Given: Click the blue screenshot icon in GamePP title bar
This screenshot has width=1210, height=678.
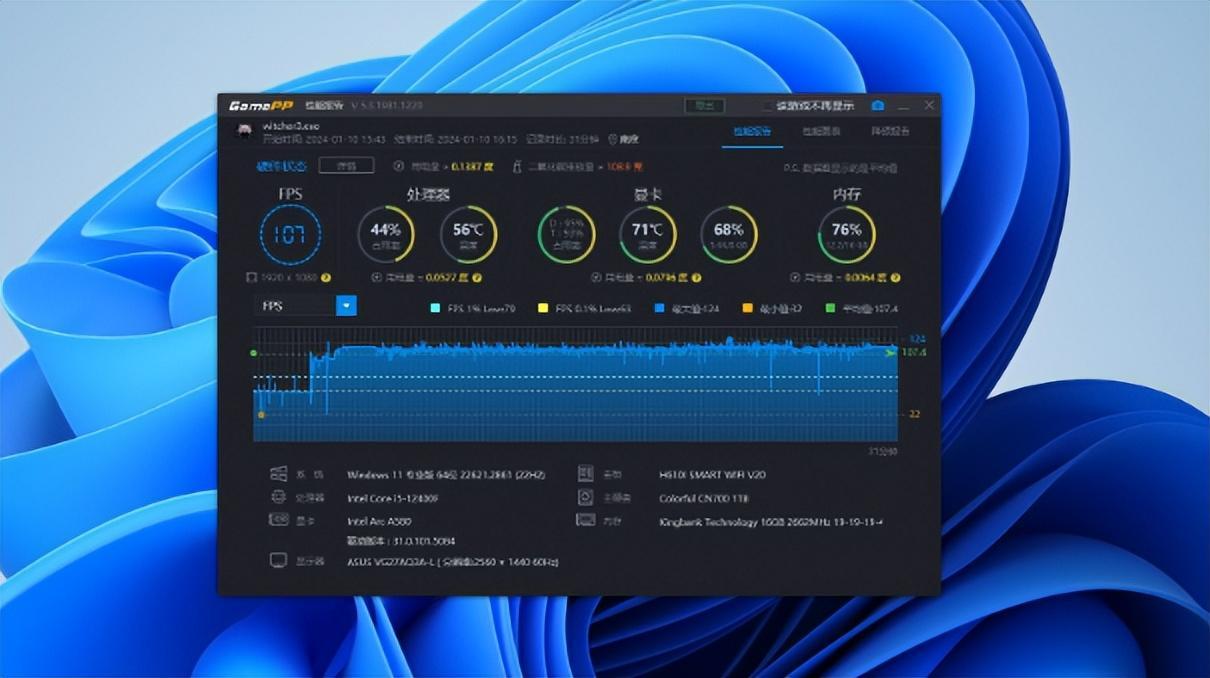Looking at the screenshot, I should [x=877, y=105].
